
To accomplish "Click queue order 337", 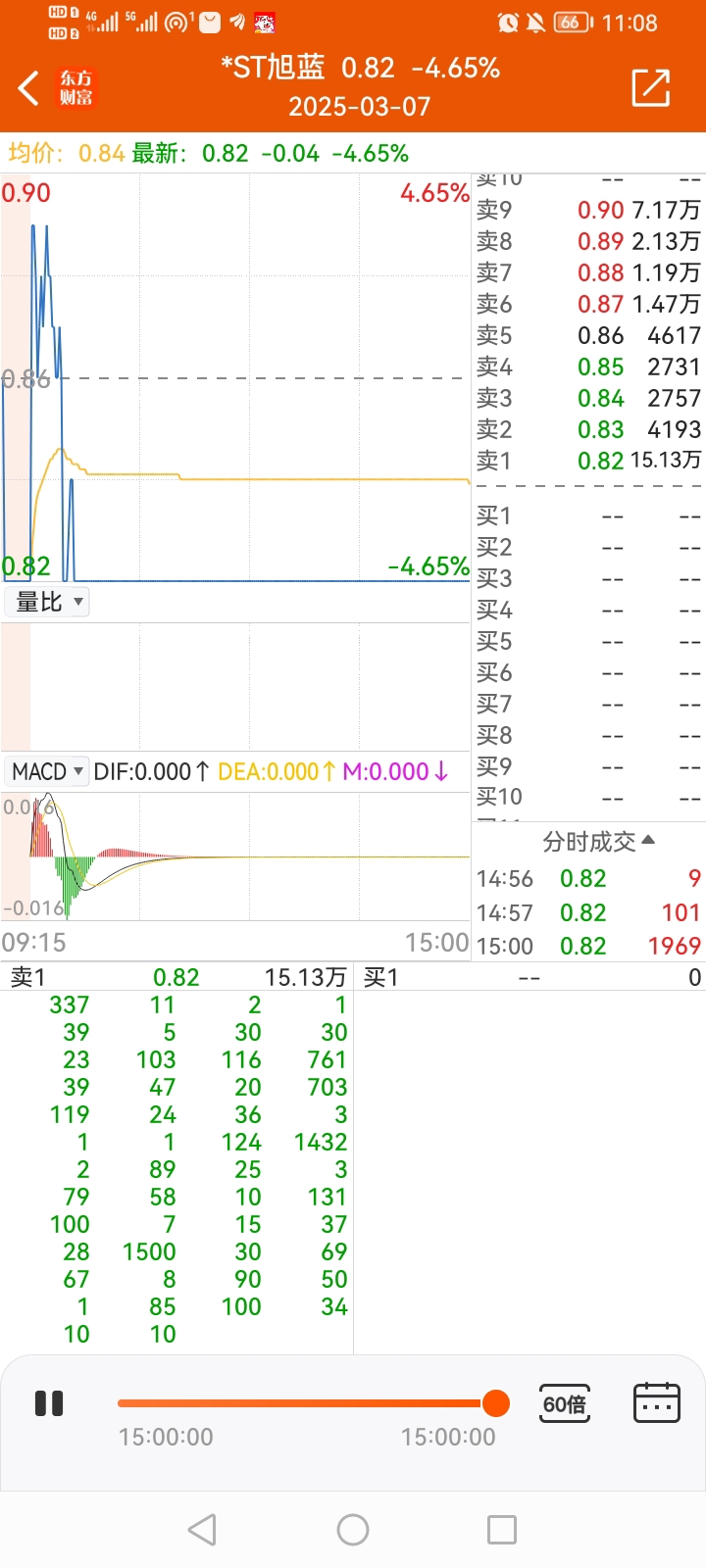I will [x=70, y=1004].
